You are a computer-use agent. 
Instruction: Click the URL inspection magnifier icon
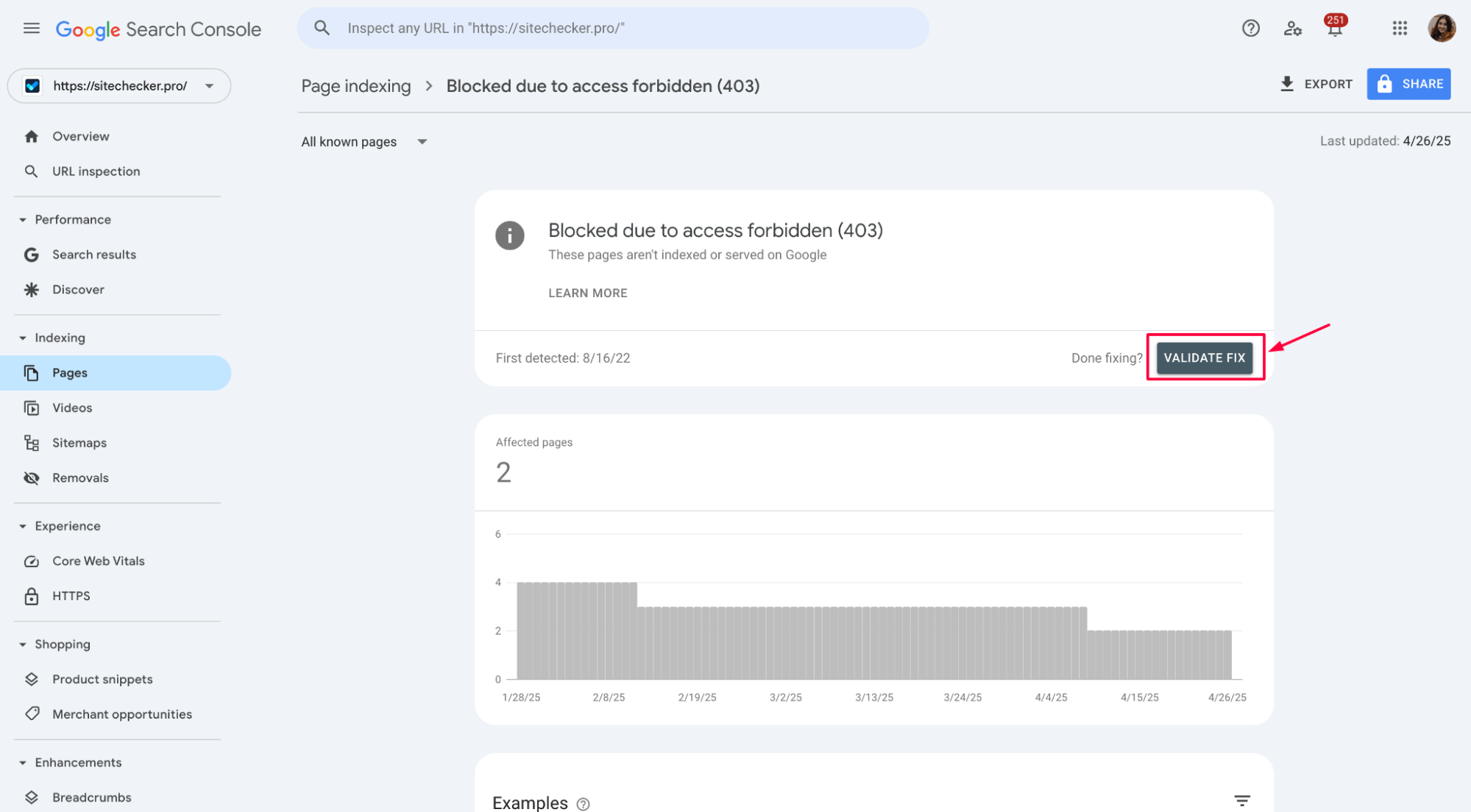32,171
